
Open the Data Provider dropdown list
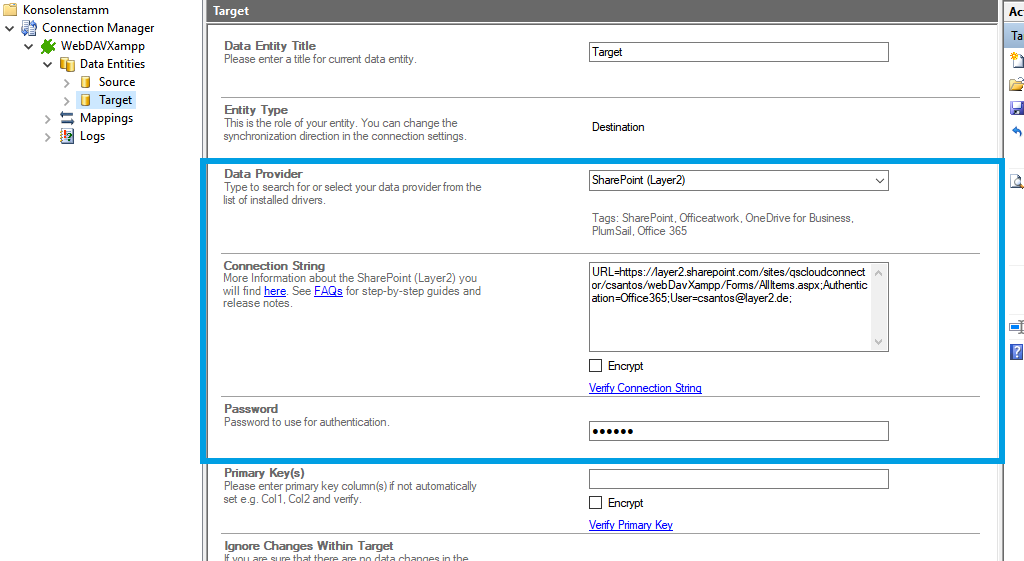pos(879,181)
